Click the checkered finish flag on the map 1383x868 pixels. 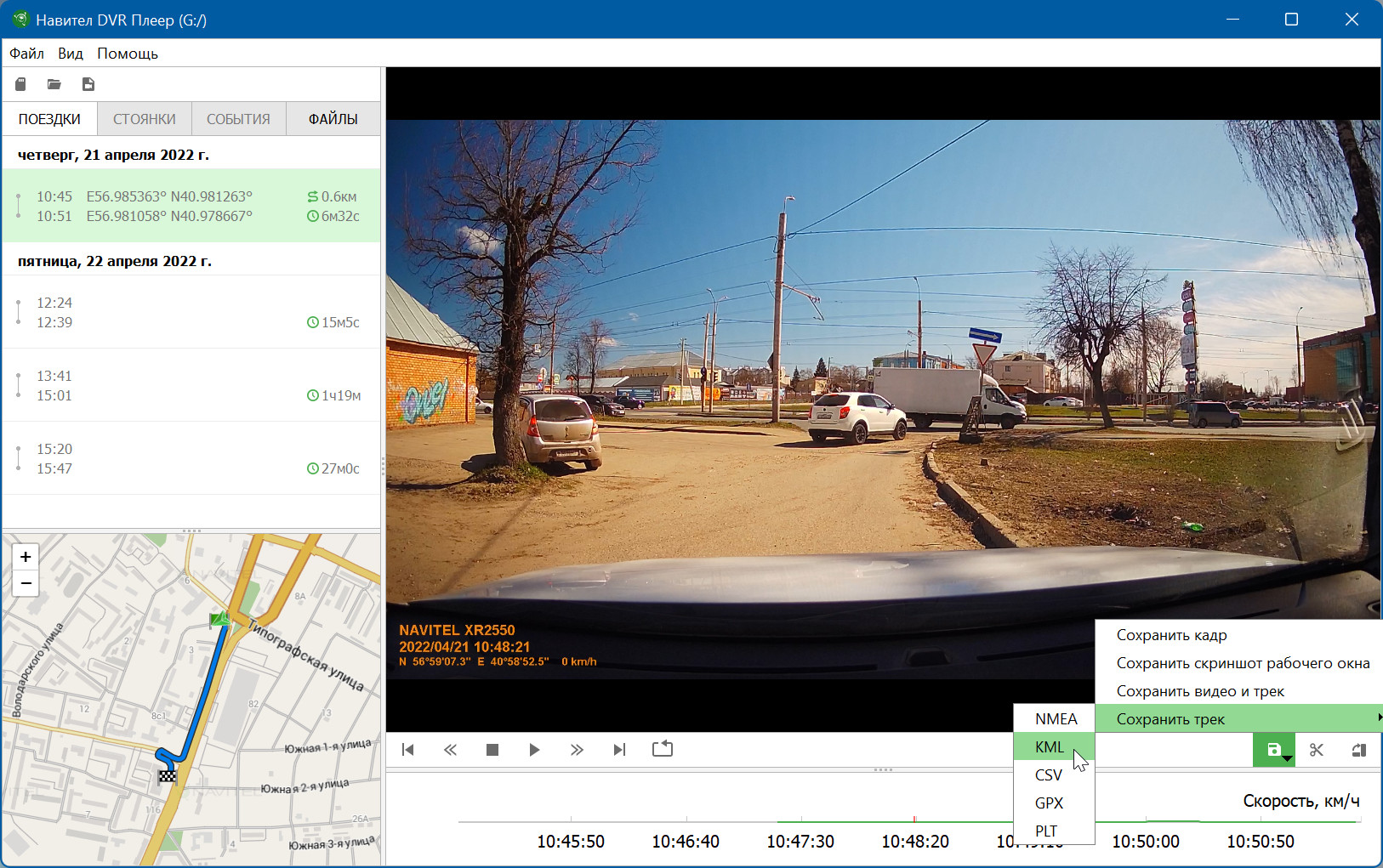pos(168,775)
